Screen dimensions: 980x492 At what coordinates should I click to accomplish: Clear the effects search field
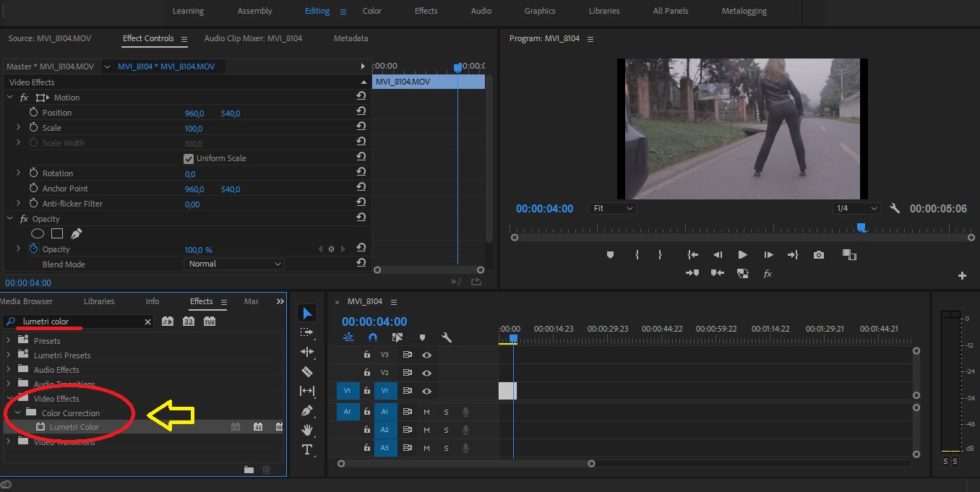[148, 322]
